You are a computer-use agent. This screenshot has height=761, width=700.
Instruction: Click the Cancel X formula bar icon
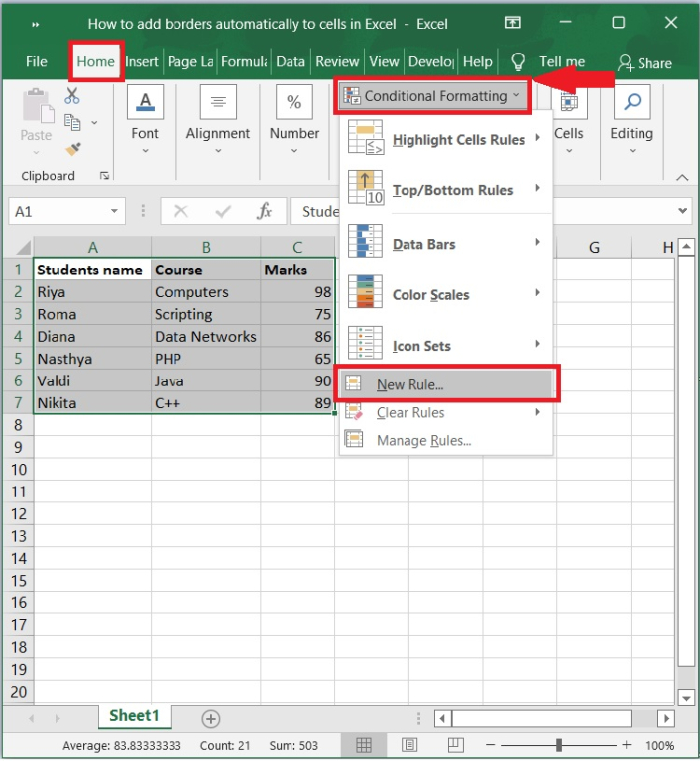pos(181,211)
